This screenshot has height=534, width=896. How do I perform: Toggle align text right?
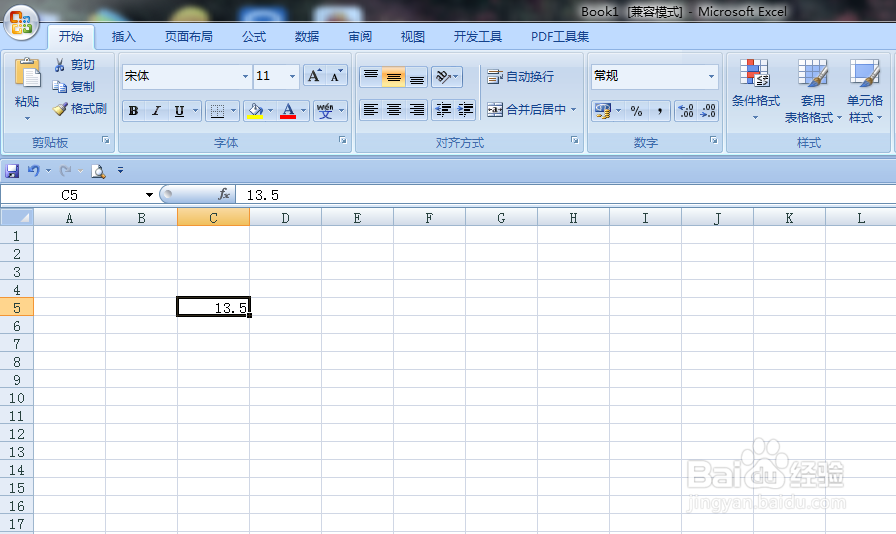coord(417,110)
